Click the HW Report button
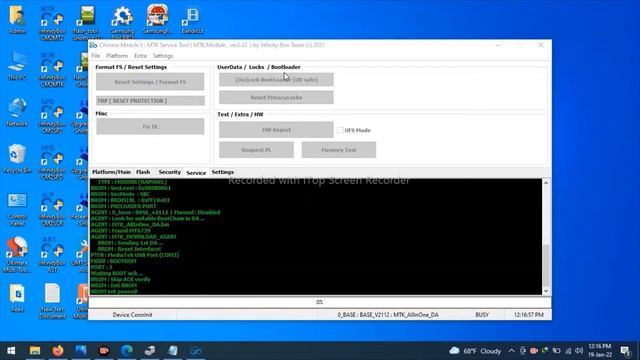The height and width of the screenshot is (360, 640). click(276, 130)
